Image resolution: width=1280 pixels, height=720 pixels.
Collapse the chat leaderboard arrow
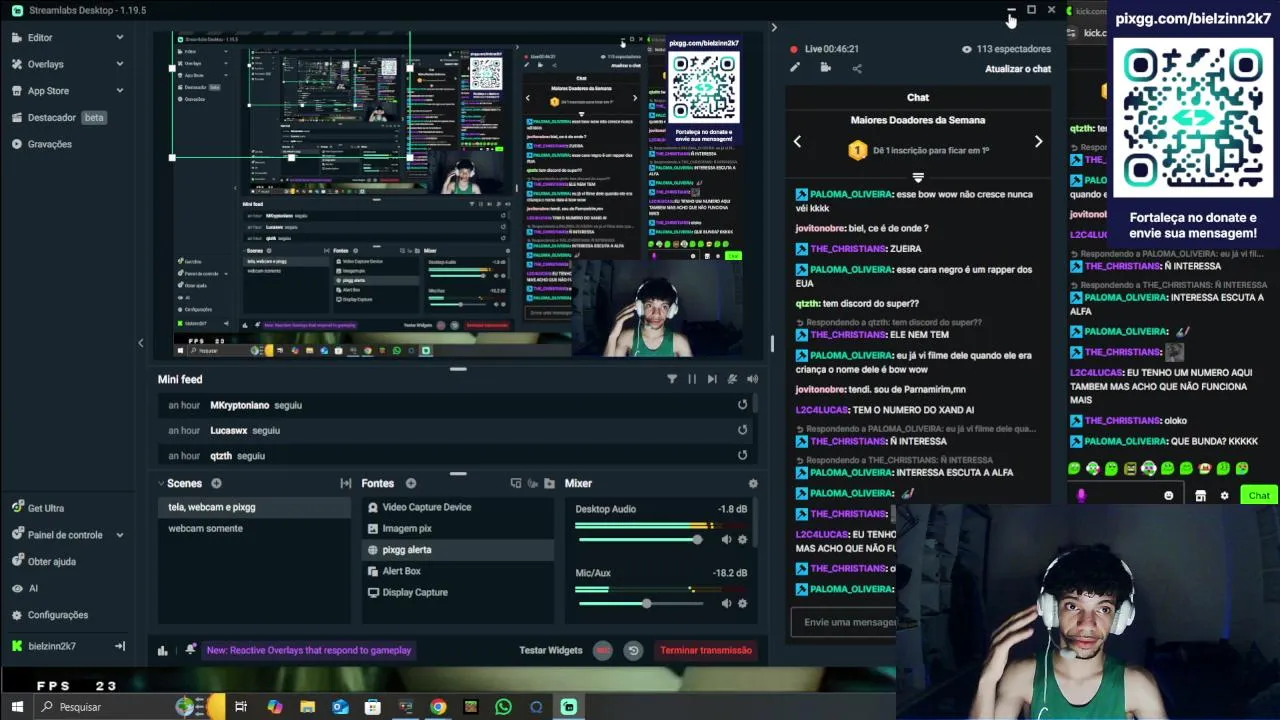click(918, 178)
